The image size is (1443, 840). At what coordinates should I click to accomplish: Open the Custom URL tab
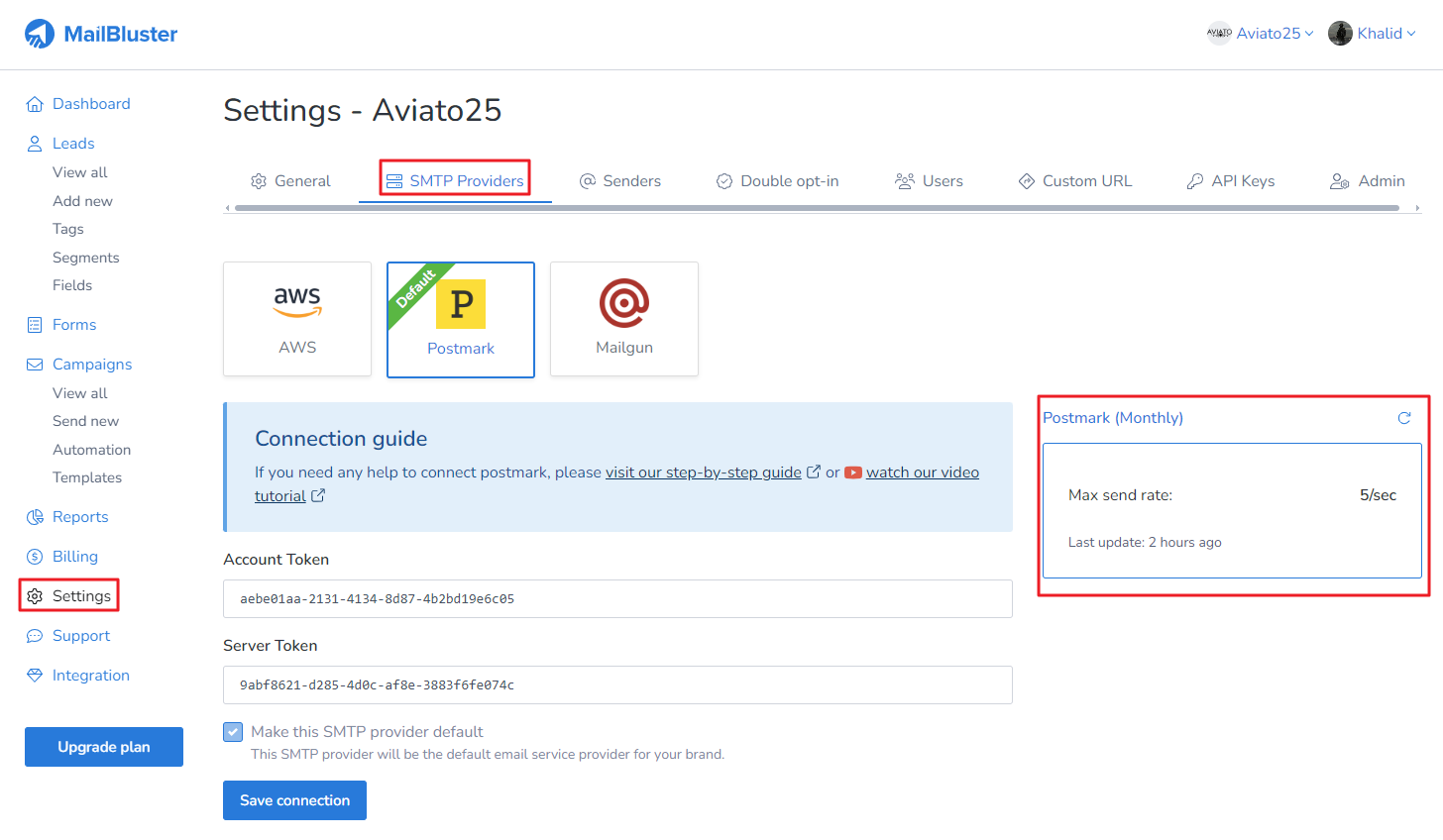pos(1075,181)
